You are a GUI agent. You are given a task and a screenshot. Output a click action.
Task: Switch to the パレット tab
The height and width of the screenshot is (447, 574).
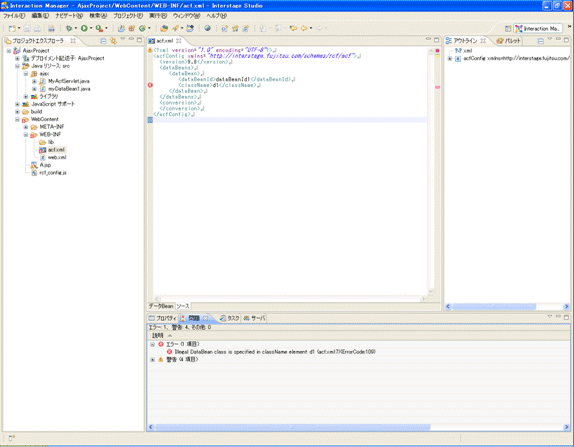[508, 41]
